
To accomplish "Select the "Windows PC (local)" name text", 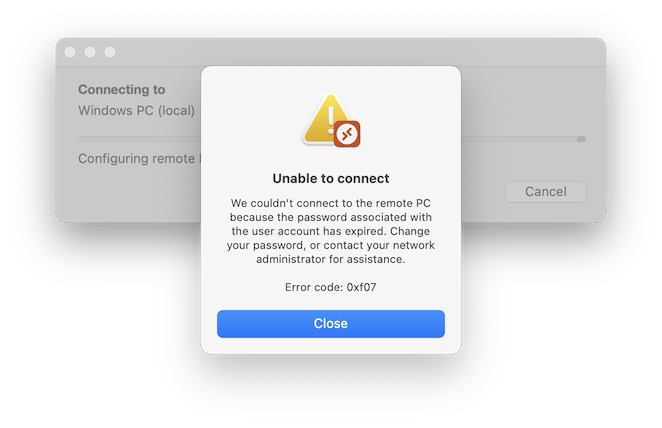I will [137, 109].
